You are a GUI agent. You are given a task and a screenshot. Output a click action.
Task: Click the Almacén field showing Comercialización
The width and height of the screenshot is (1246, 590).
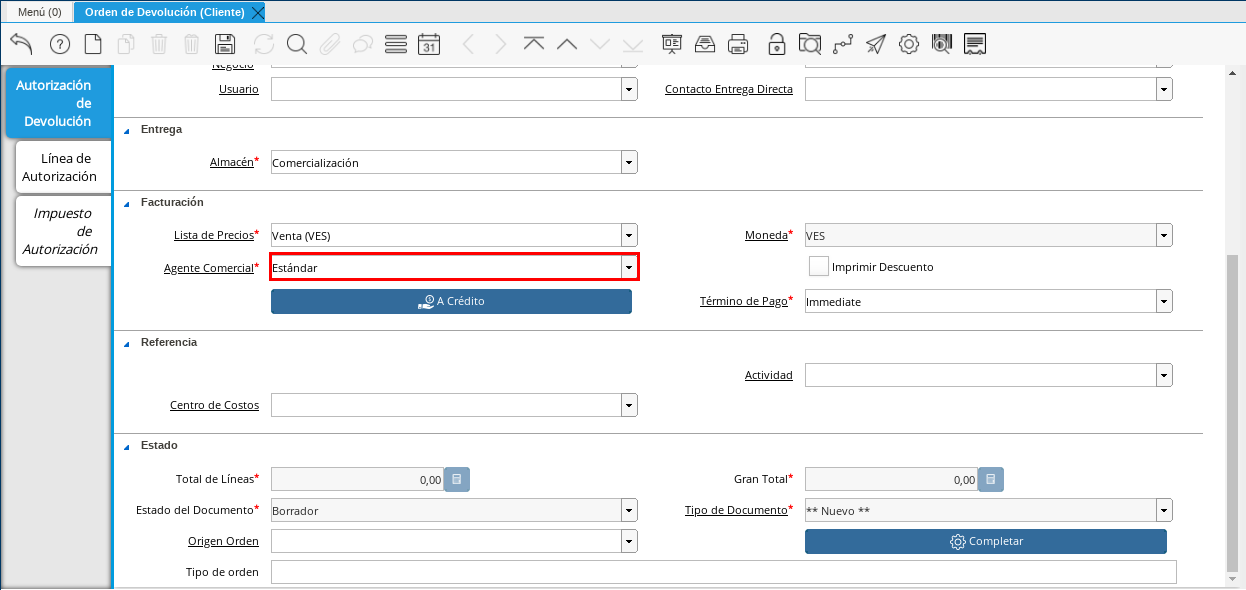(x=446, y=162)
